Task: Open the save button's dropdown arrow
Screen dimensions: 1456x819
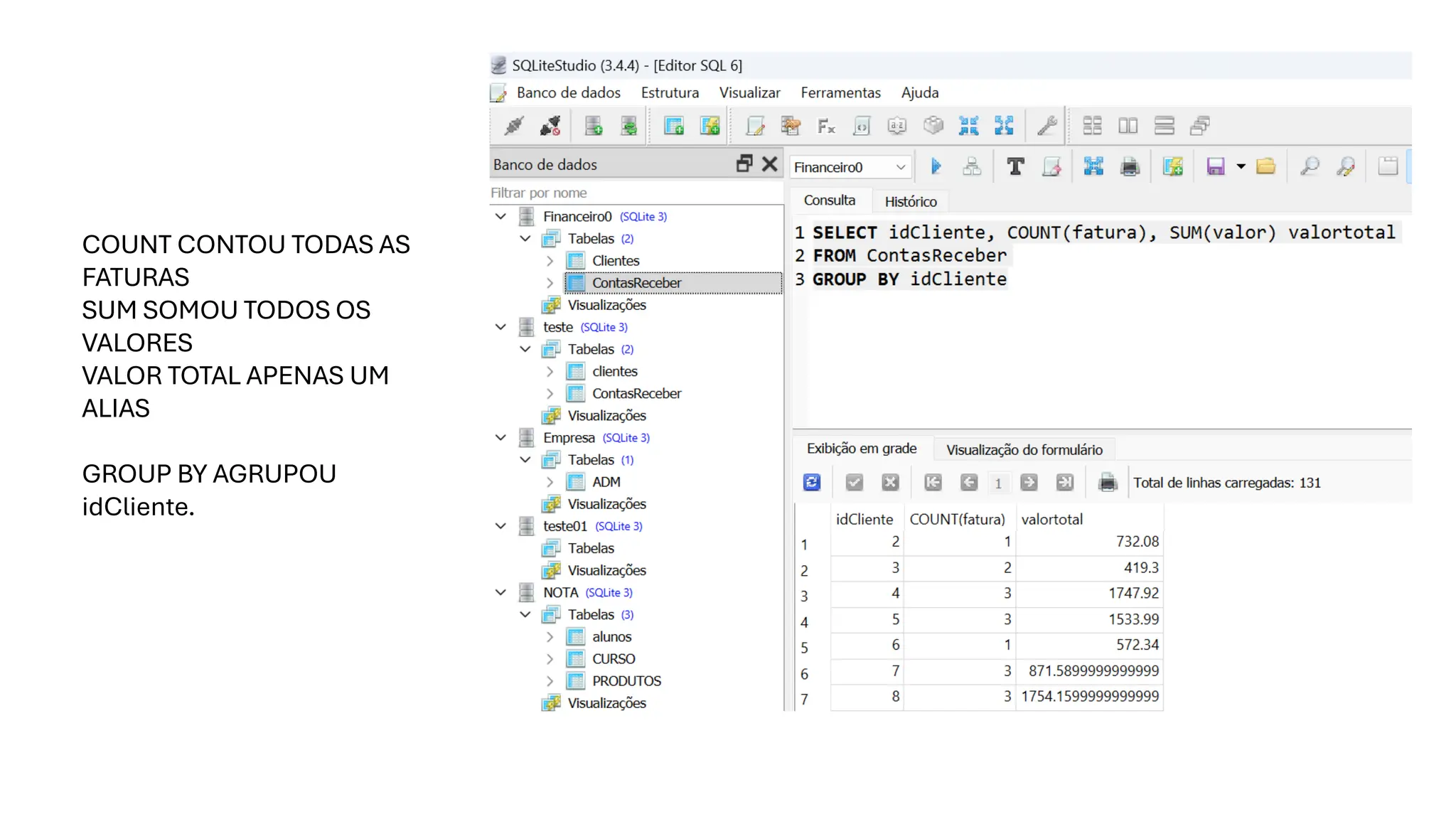Action: 1241,166
